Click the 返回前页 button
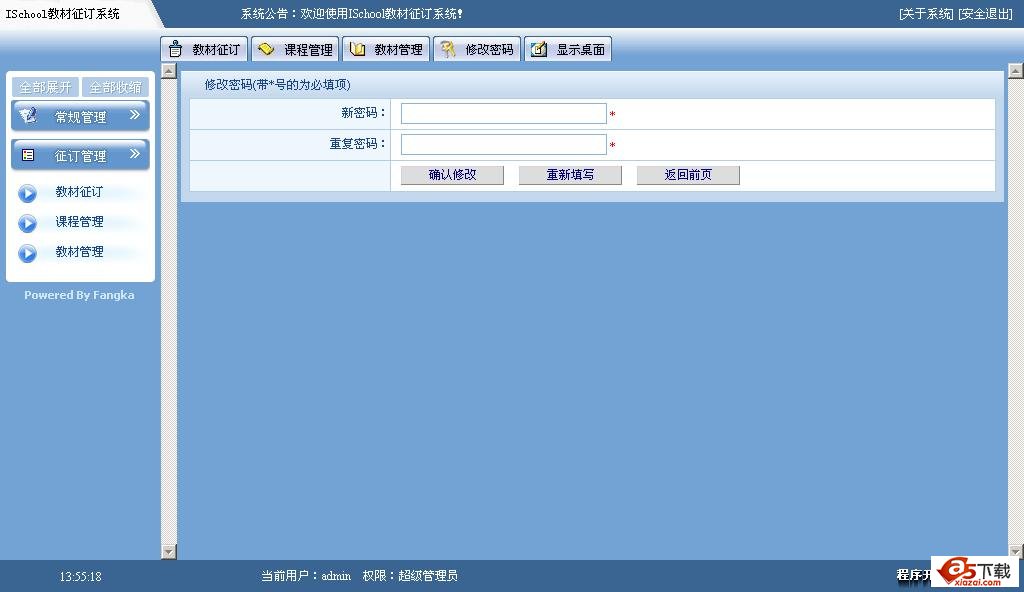 click(688, 174)
